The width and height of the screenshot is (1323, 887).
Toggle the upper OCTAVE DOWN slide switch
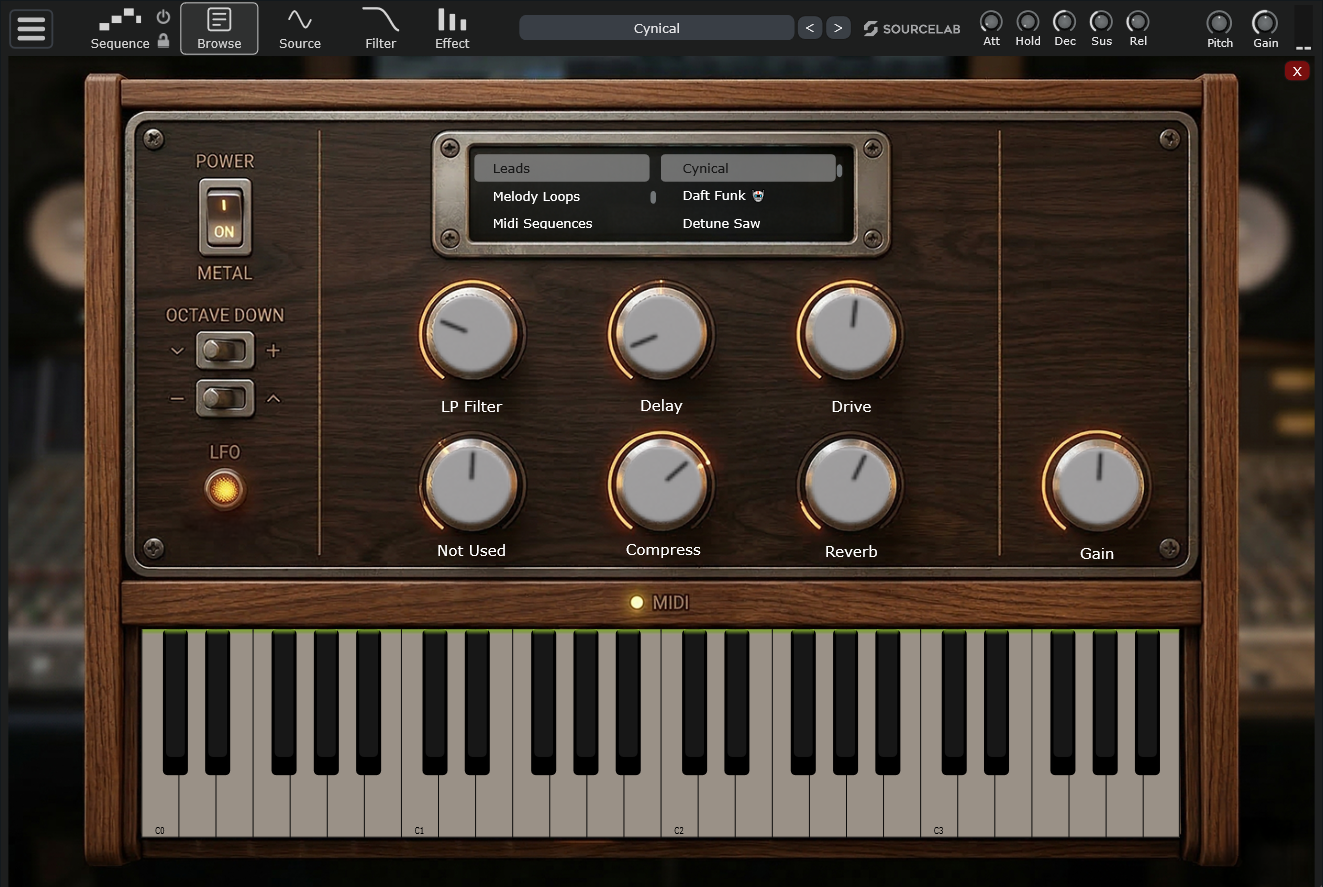pos(224,350)
